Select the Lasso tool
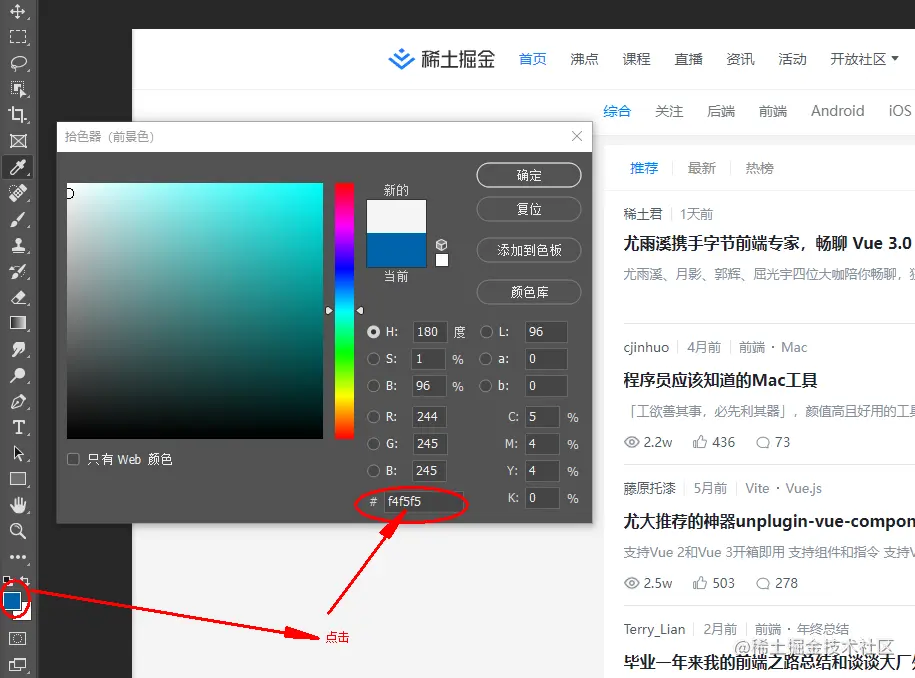 click(18, 63)
